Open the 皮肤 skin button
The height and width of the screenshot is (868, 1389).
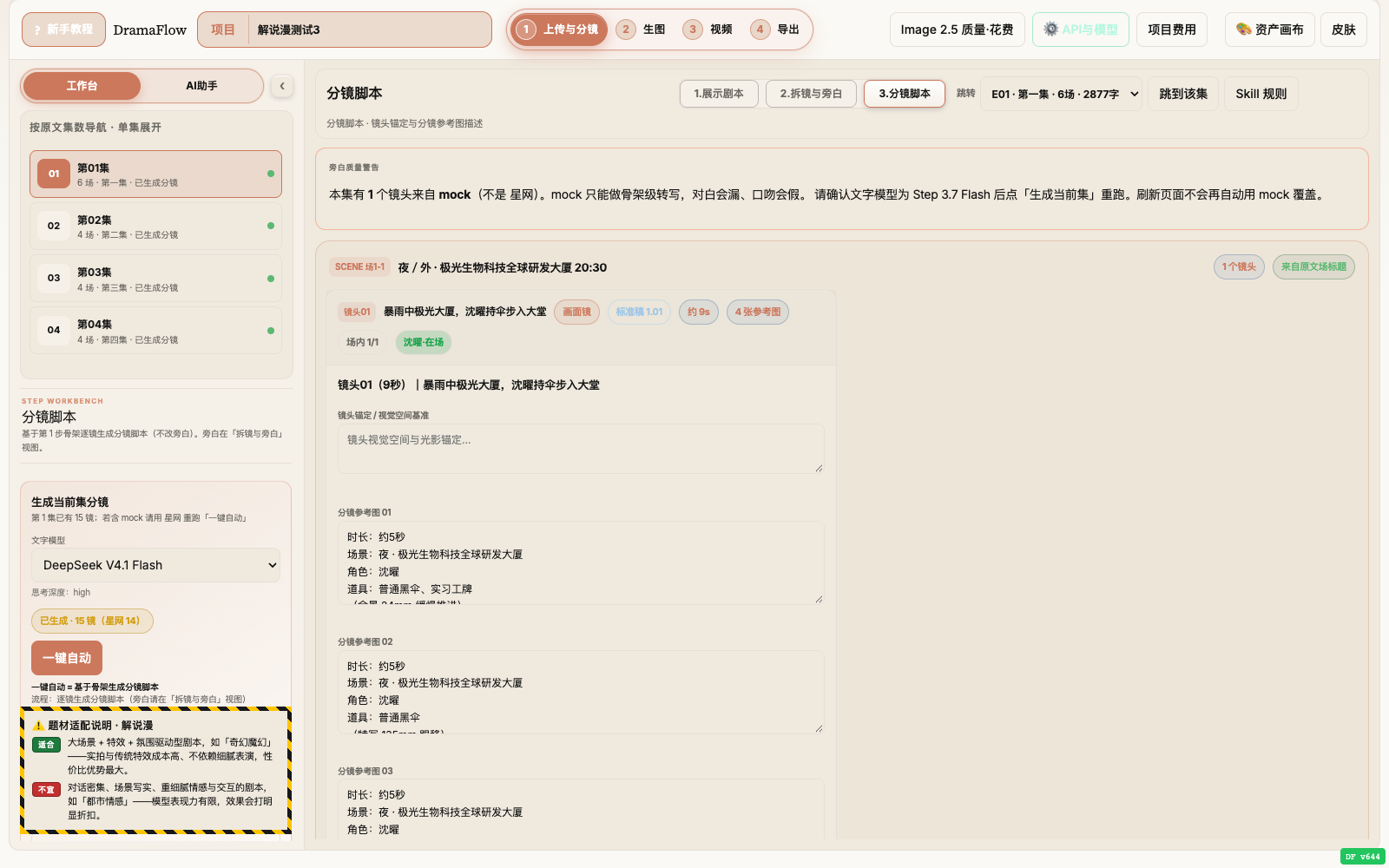pos(1343,30)
